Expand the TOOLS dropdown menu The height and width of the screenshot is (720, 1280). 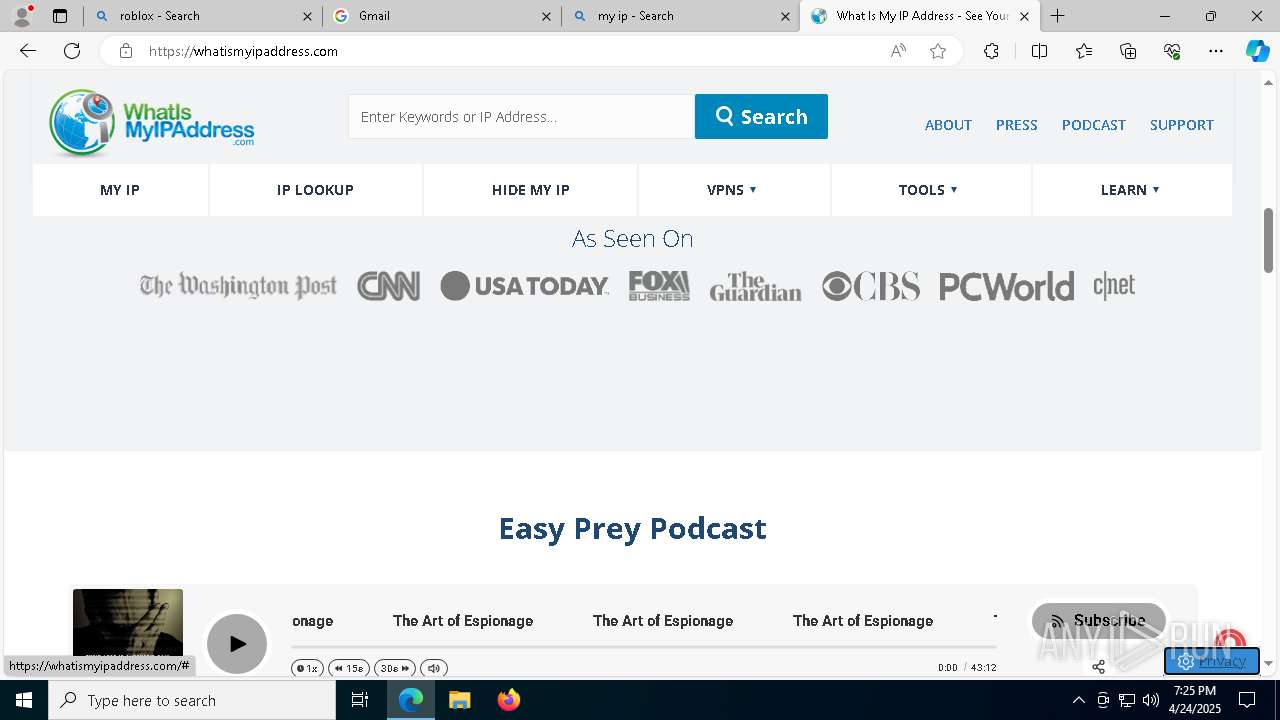[x=929, y=190]
